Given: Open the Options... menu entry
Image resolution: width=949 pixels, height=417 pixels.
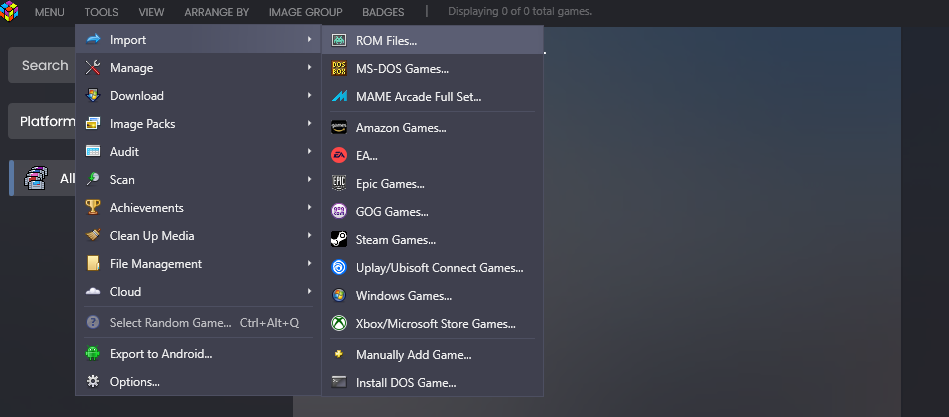Looking at the screenshot, I should [x=198, y=381].
